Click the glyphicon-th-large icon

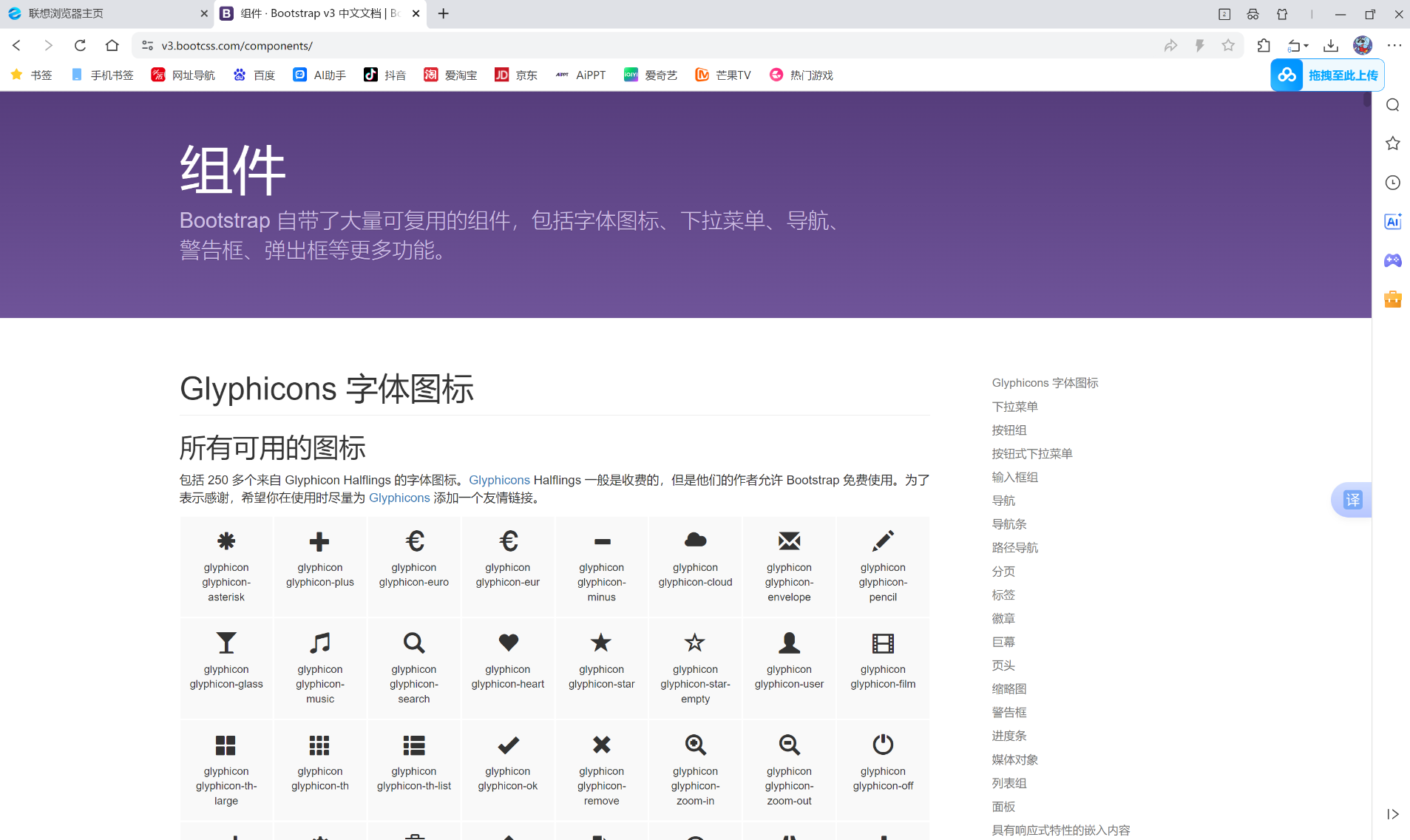coord(226,745)
